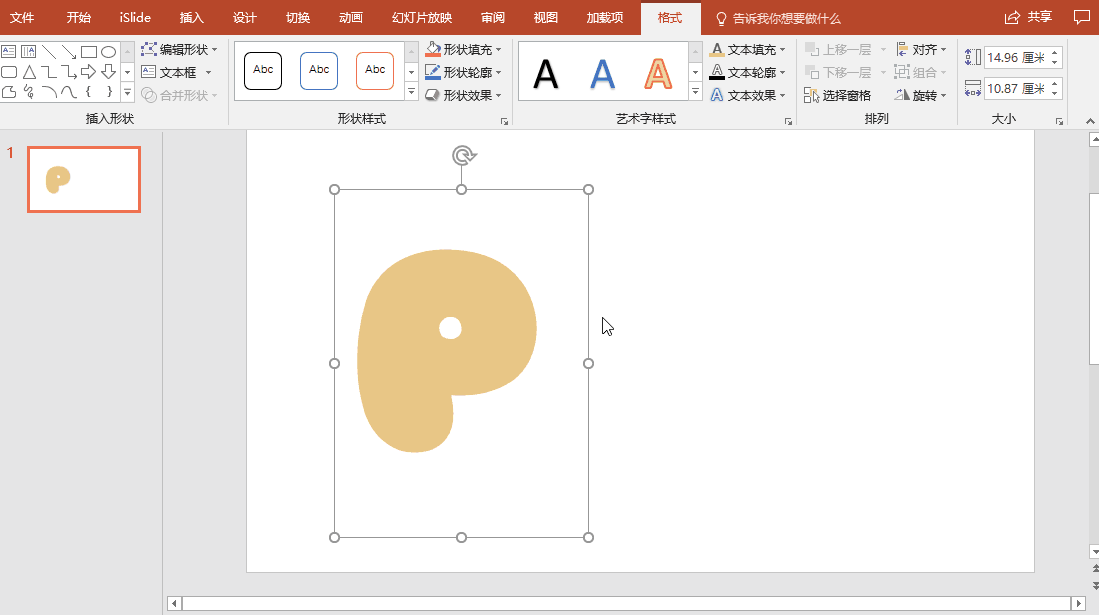The width and height of the screenshot is (1099, 615).
Task: Choose the left brace shape
Action: [88, 92]
